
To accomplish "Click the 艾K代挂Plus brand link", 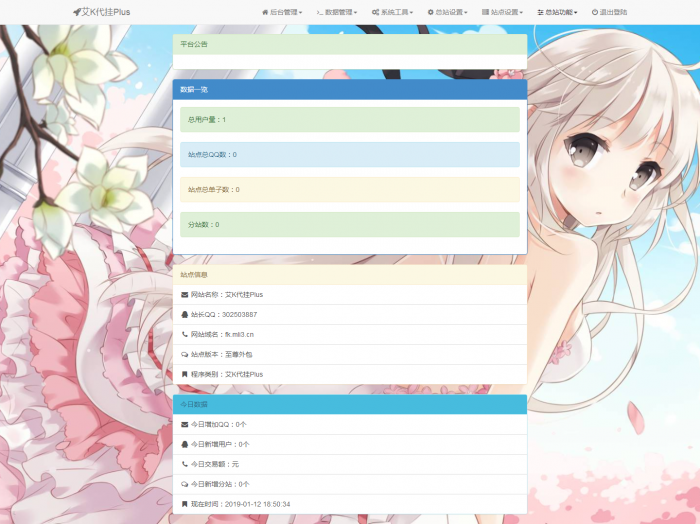I will point(106,12).
